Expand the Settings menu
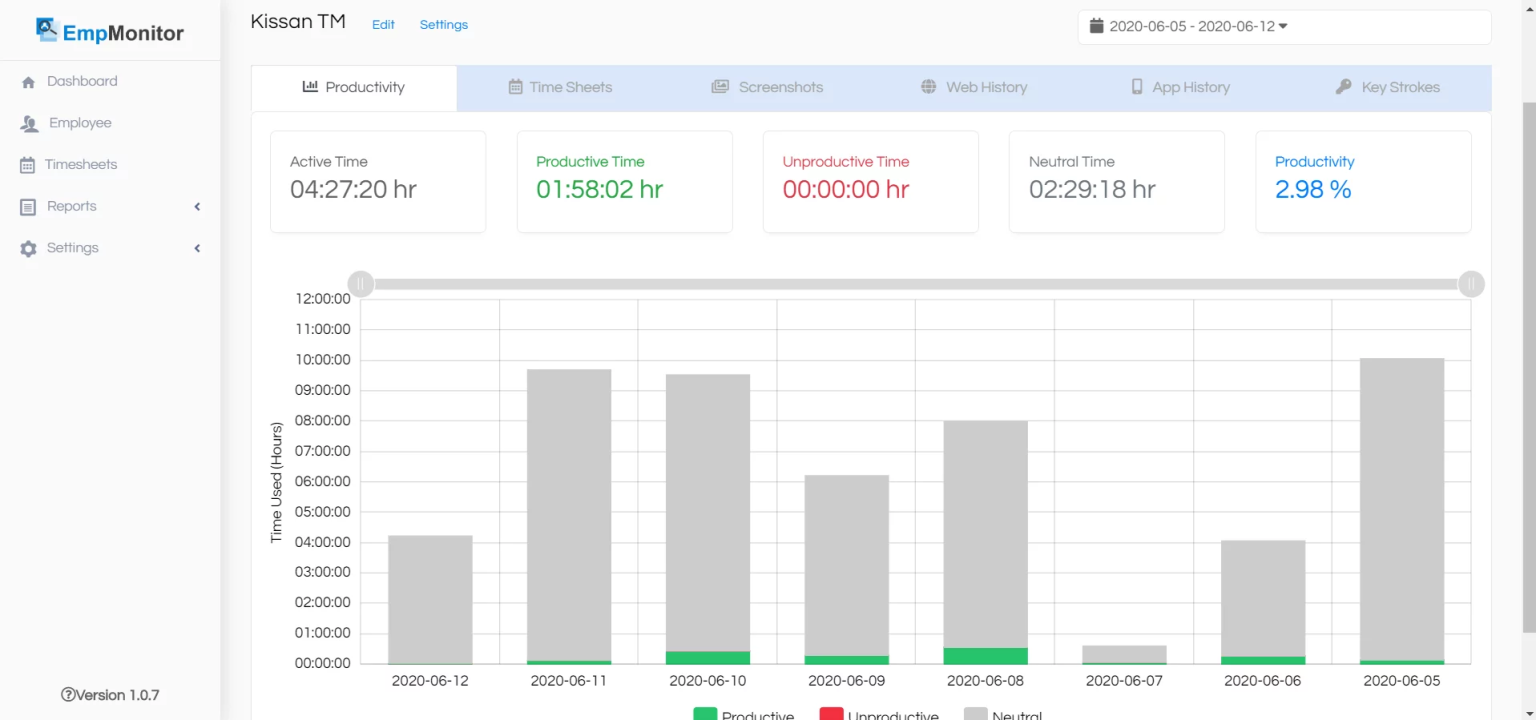 coord(197,247)
